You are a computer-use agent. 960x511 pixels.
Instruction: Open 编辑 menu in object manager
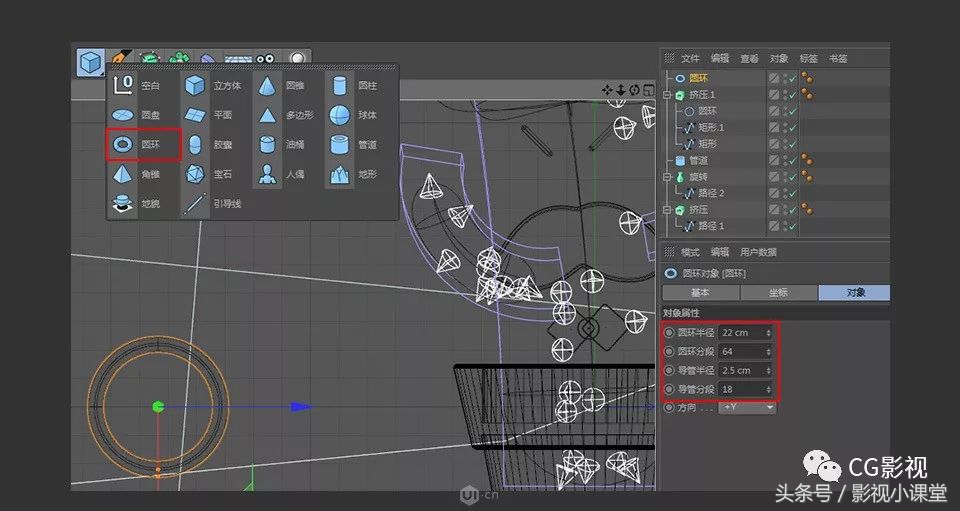720,58
